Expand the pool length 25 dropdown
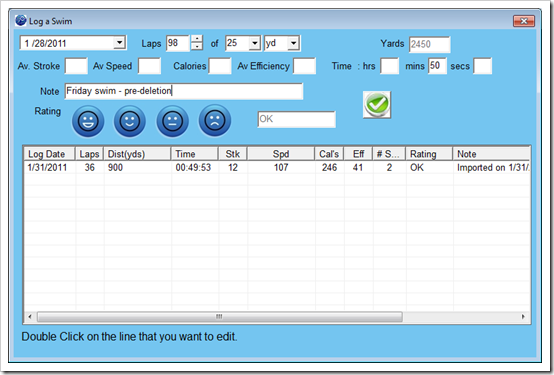554x375 pixels. point(254,43)
